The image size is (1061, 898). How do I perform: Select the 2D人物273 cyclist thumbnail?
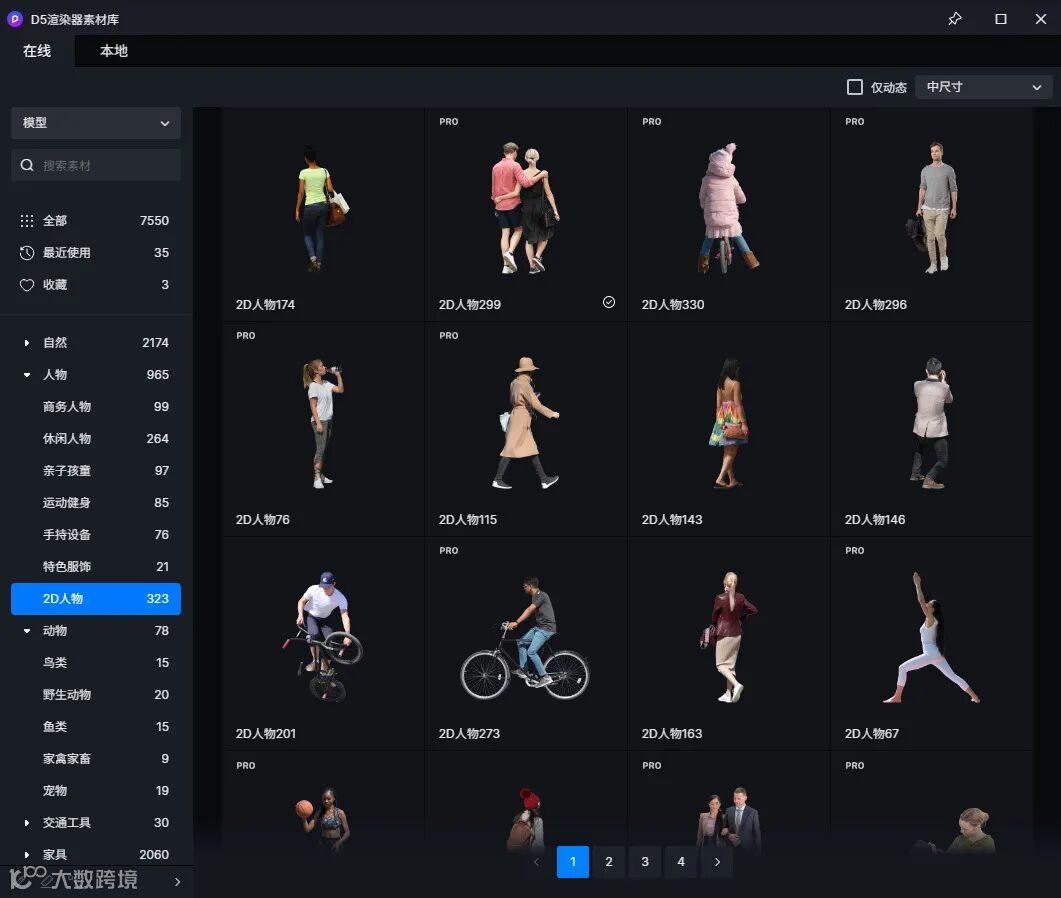point(526,644)
